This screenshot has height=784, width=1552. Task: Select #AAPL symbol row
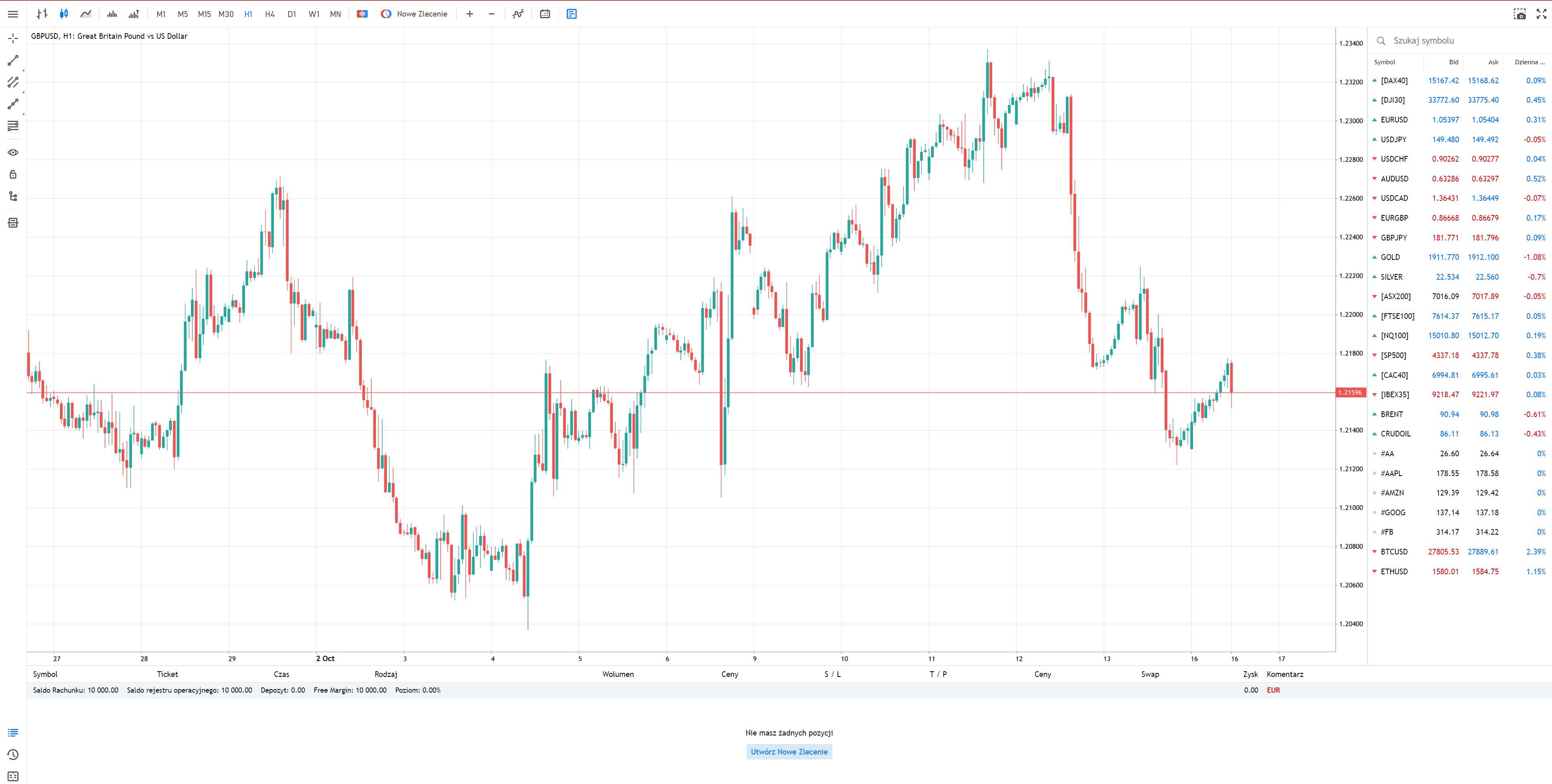[1459, 473]
